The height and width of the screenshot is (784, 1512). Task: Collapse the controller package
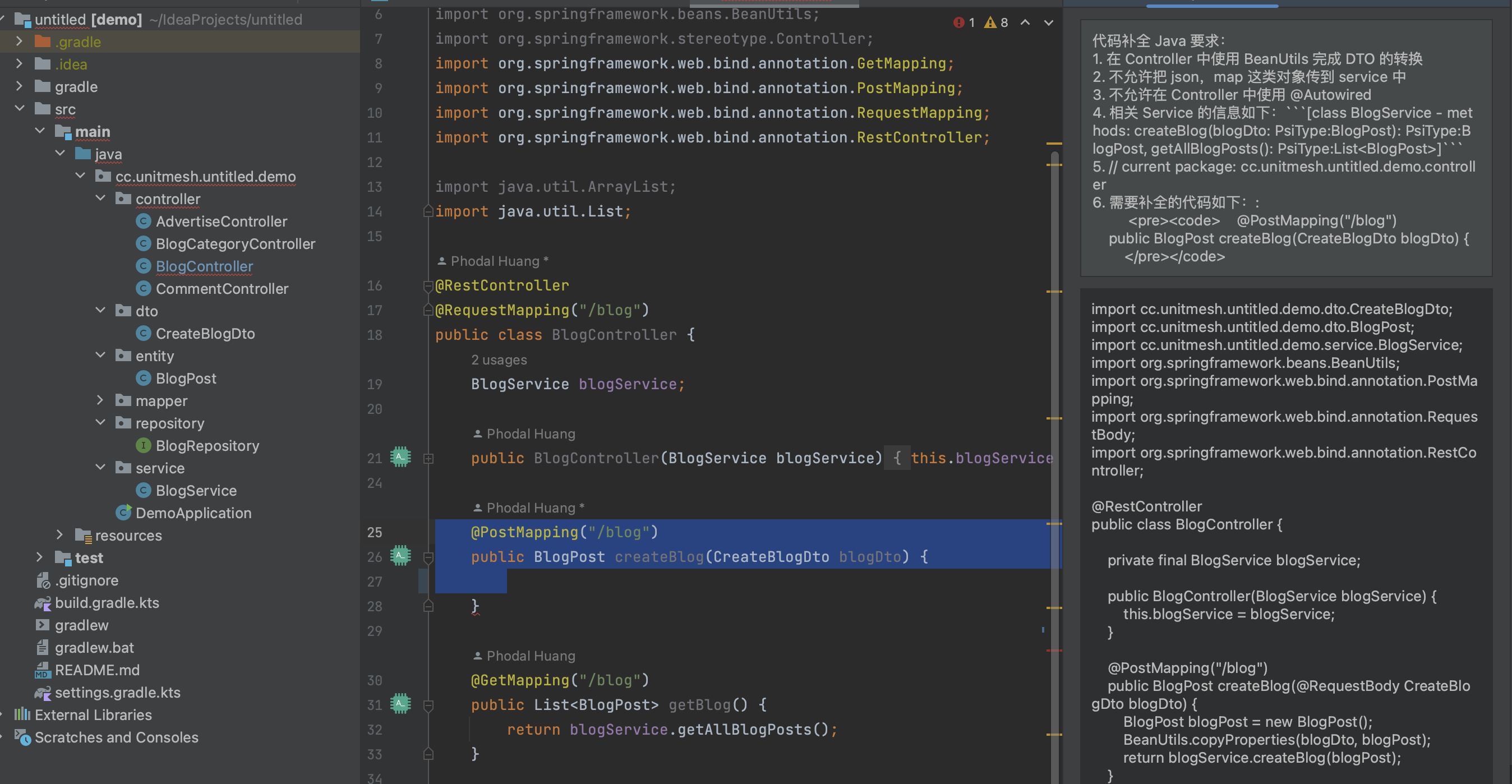coord(100,199)
